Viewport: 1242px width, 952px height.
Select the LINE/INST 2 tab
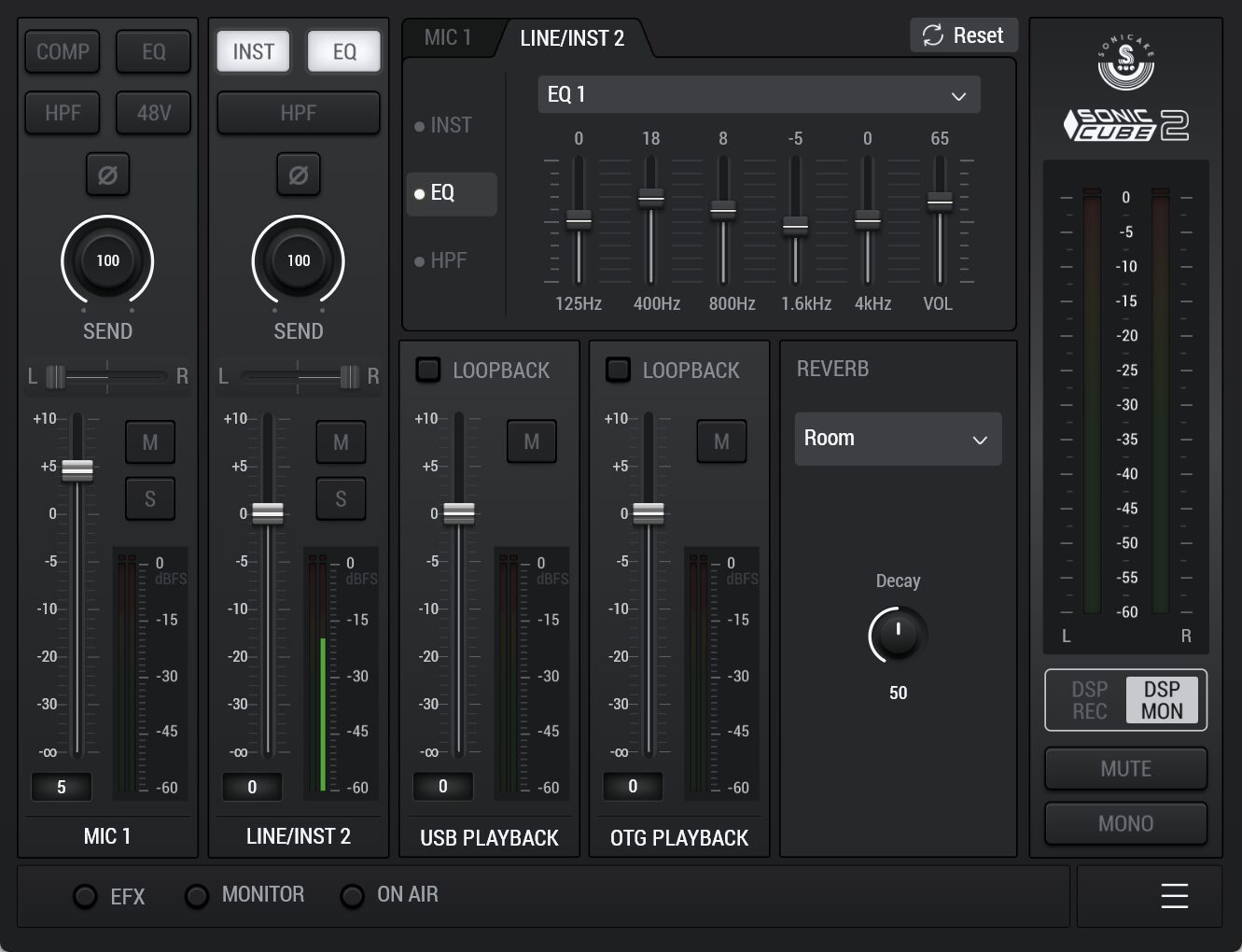point(572,38)
